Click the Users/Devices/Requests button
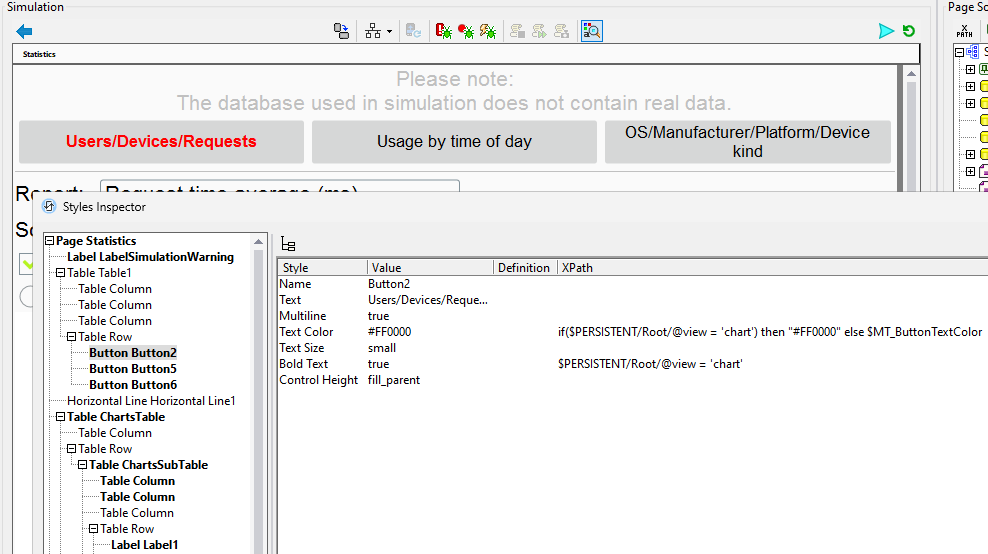Viewport: 988px width, 554px height. click(161, 142)
